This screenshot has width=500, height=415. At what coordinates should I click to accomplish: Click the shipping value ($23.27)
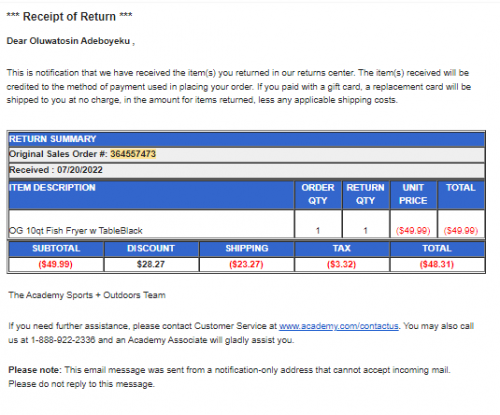246,264
